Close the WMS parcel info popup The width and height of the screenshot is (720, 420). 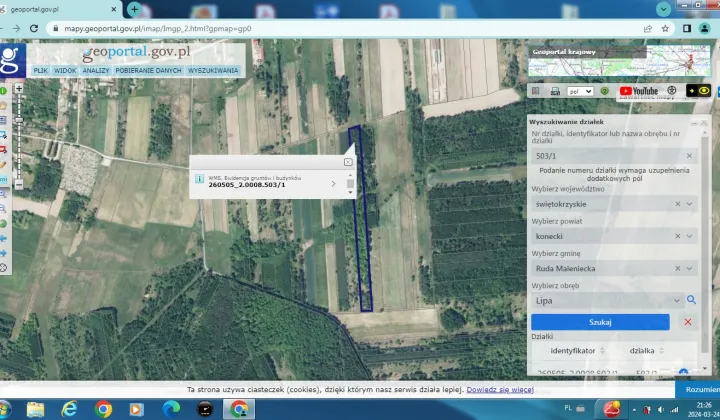click(348, 162)
